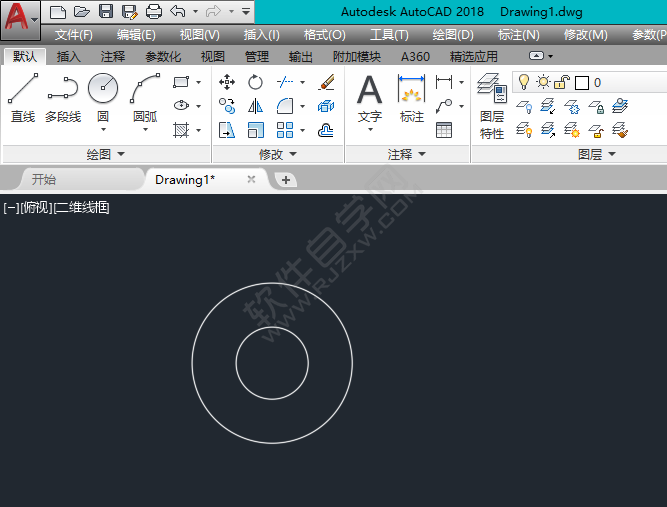Insert a table with the Table icon

pos(444,130)
